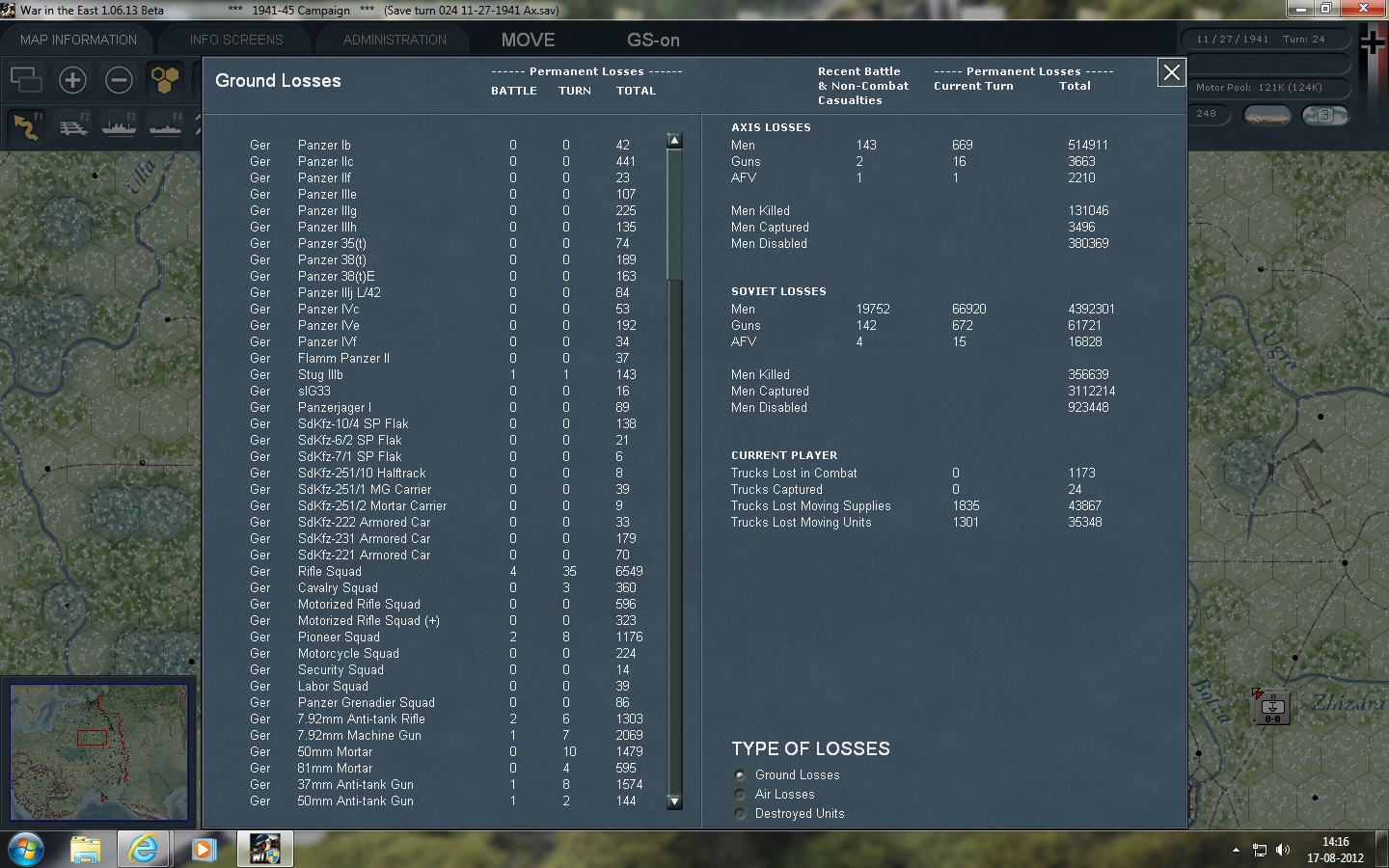
Task: Open the Windows Start menu
Action: [26, 849]
